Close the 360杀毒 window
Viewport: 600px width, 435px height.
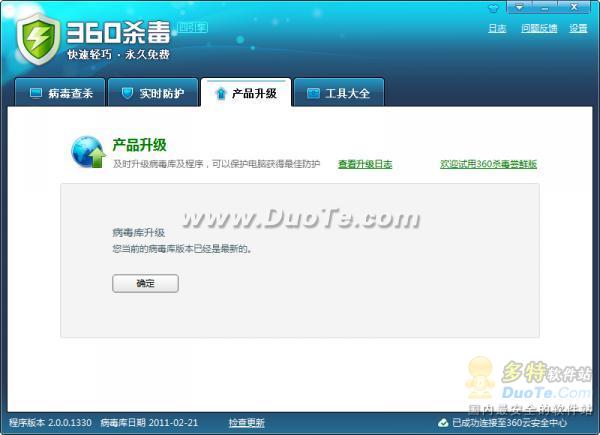[574, 7]
